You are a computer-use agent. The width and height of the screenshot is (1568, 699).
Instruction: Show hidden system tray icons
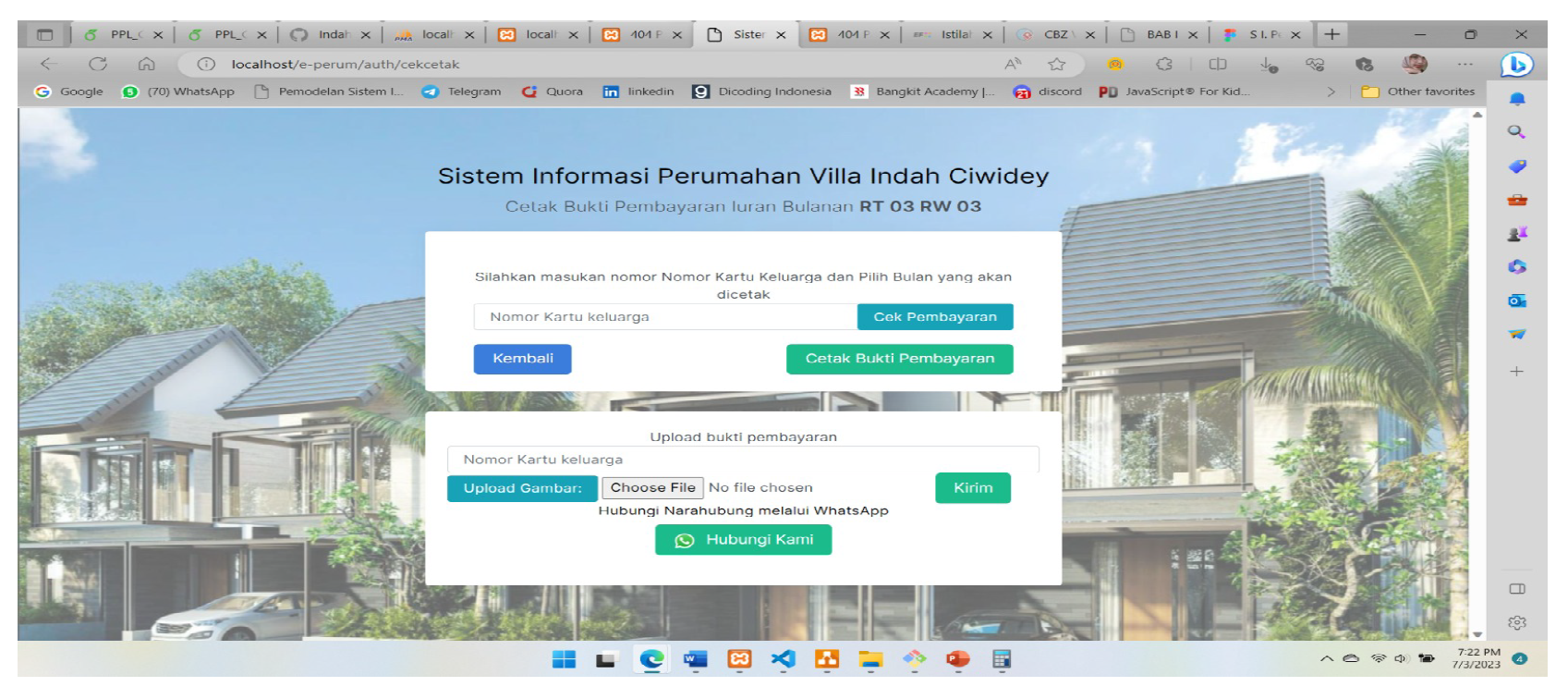click(1326, 659)
